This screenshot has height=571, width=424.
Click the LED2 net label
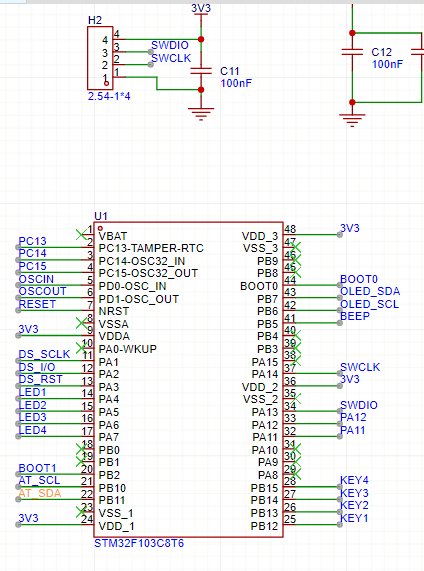(x=32, y=405)
